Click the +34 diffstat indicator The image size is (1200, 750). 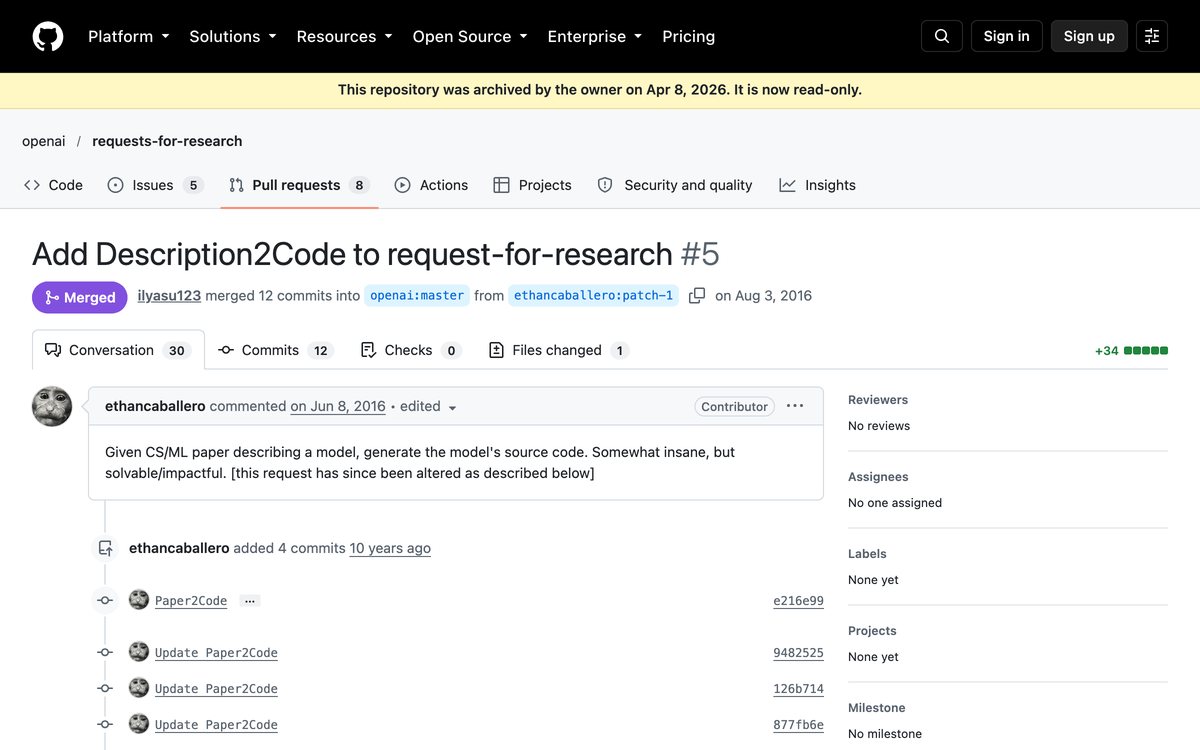click(1131, 351)
